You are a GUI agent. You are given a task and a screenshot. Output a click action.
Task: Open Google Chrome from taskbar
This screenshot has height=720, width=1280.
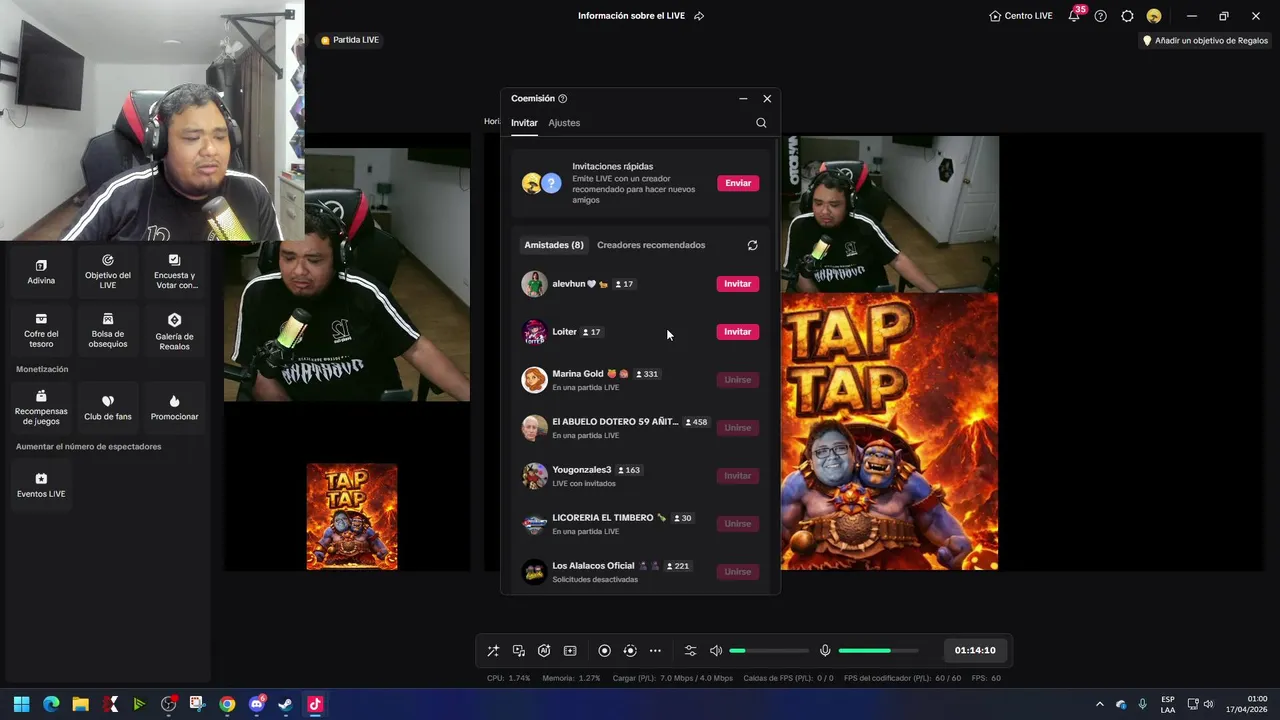pos(227,704)
